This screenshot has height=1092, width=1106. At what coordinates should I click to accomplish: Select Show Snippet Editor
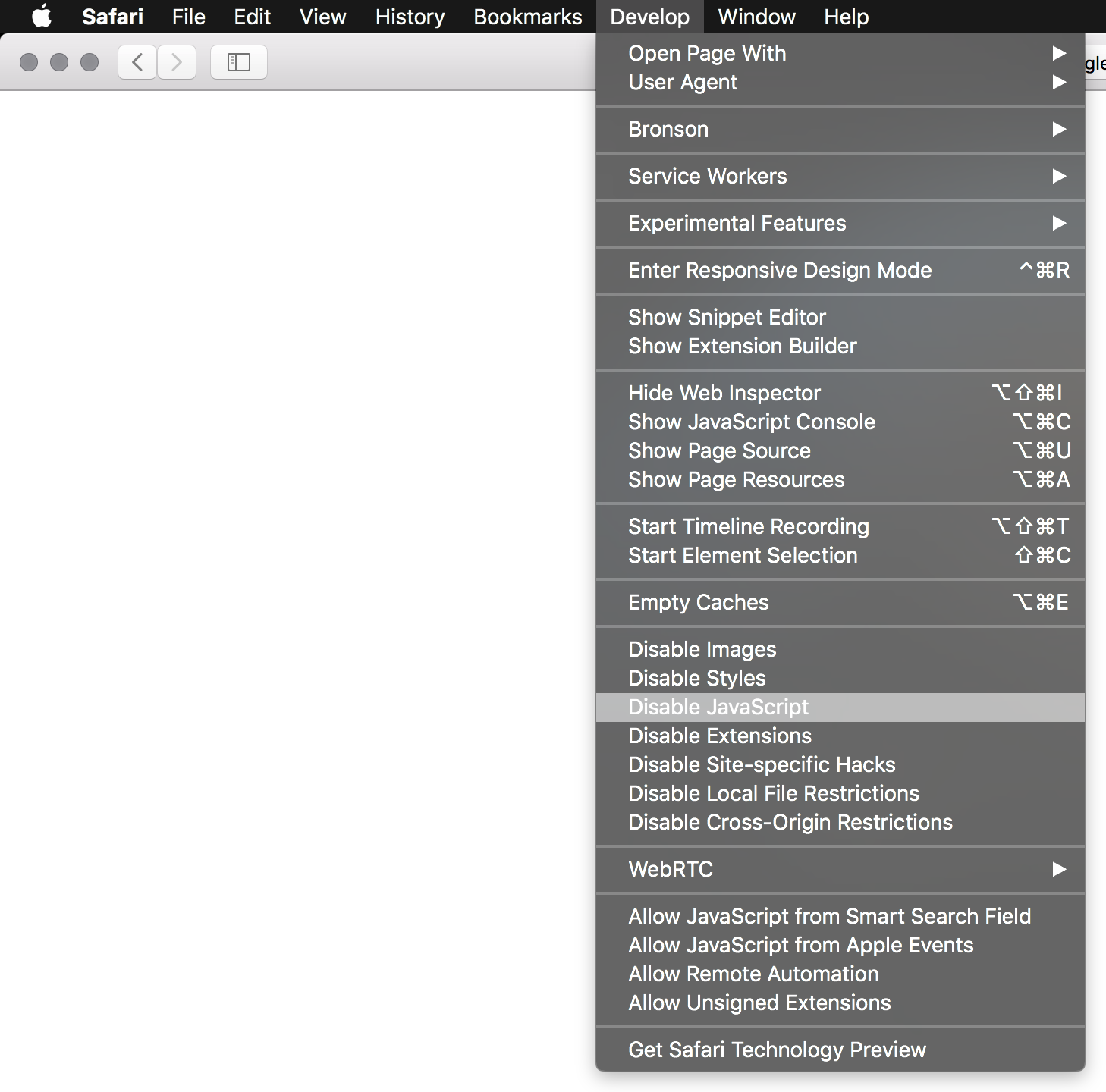point(840,317)
